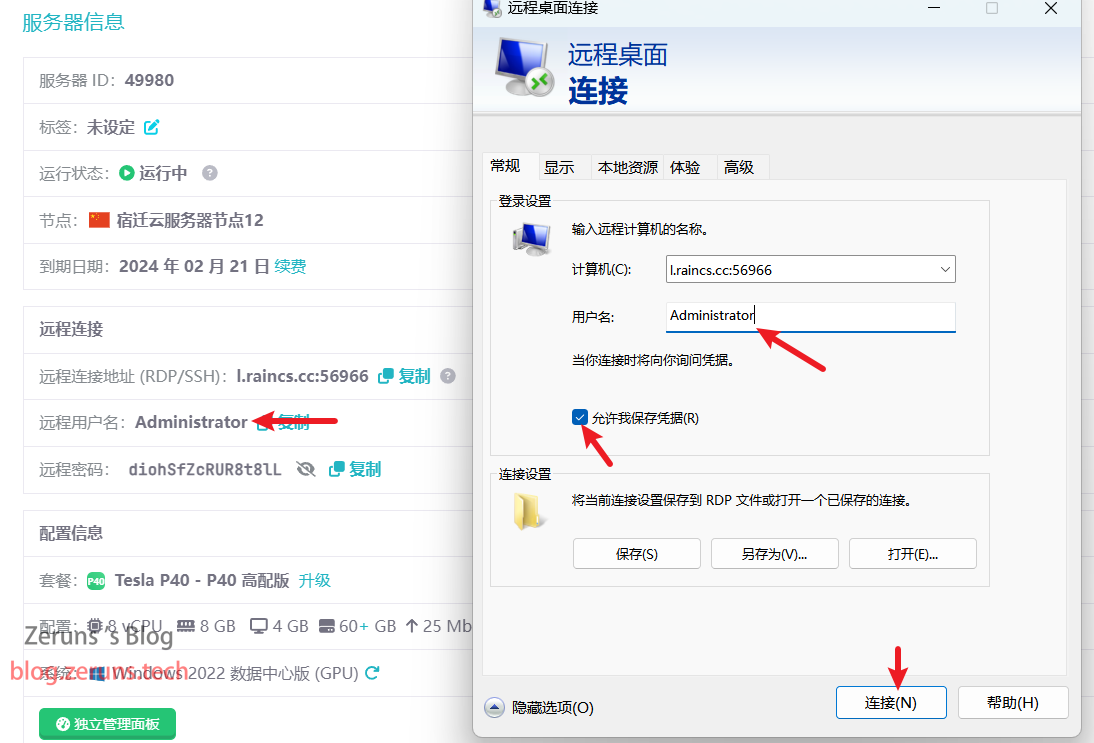
Task: Toggle 允许我保存凭据 checkbox
Action: click(x=580, y=417)
